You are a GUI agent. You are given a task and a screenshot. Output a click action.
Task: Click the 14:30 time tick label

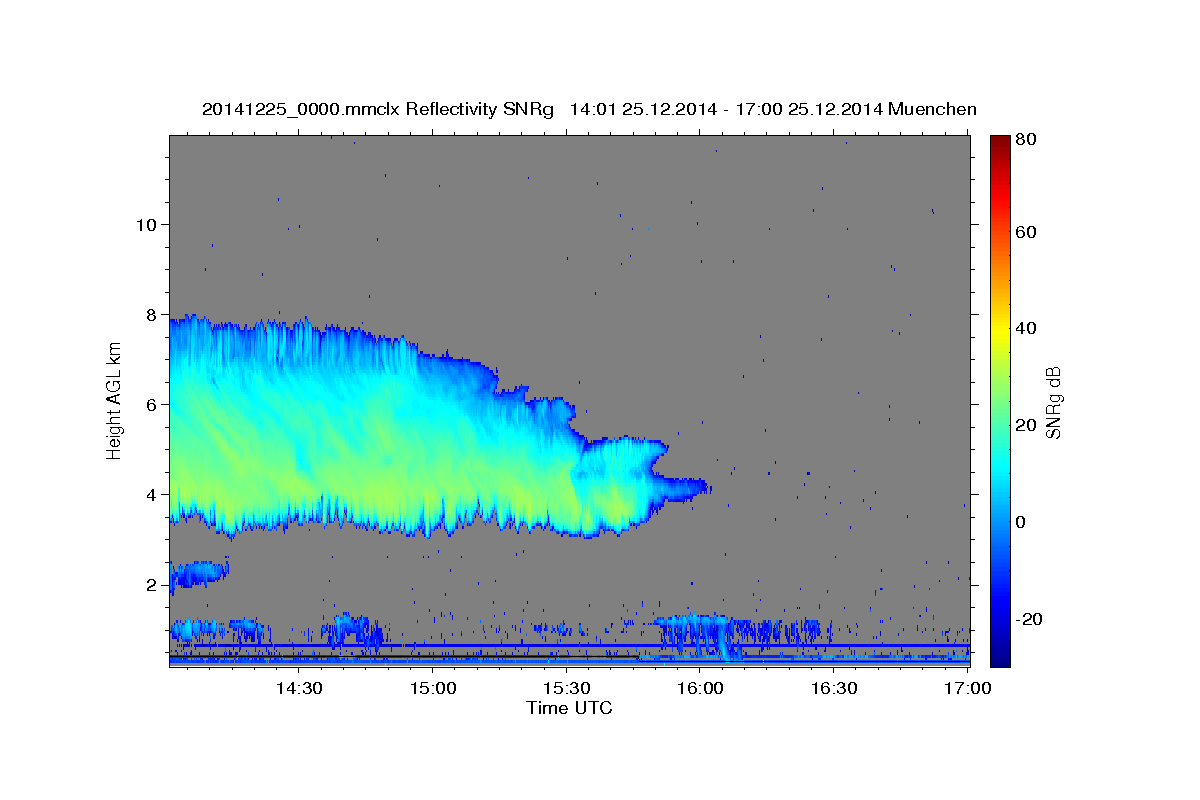[299, 689]
